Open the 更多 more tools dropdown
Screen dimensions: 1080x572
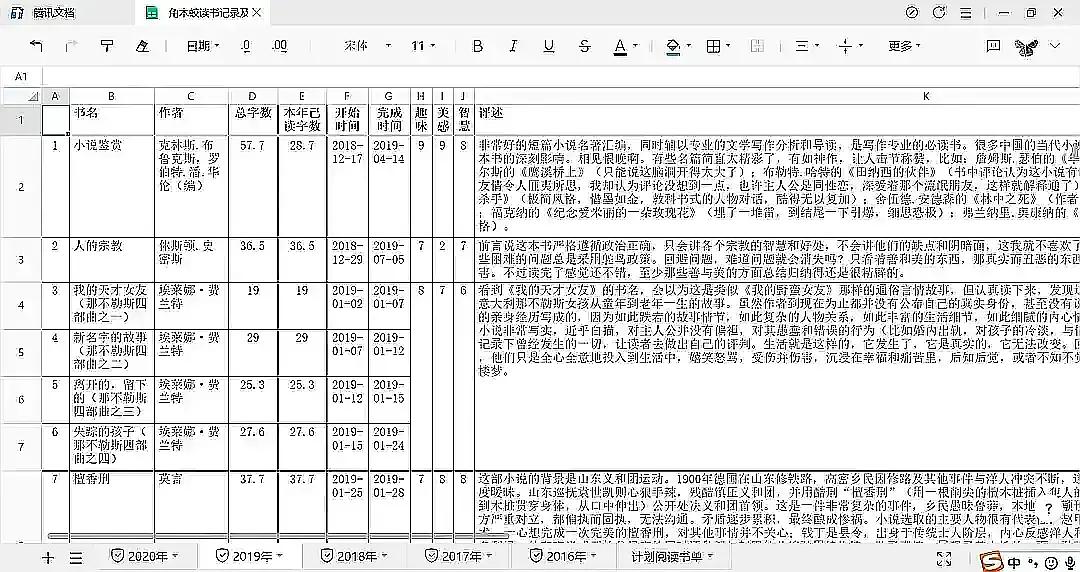(x=904, y=46)
